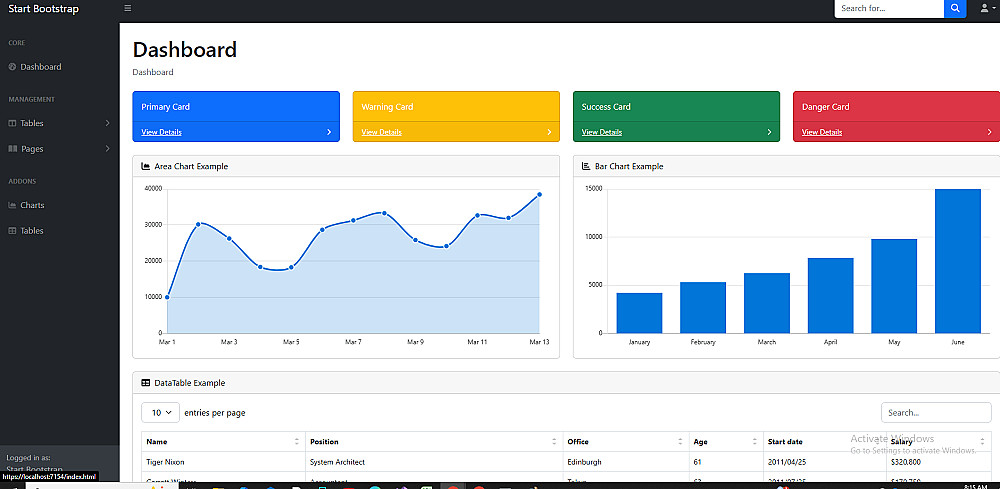Image resolution: width=1000 pixels, height=489 pixels.
Task: Click the 'February' label under the bar chart
Action: pos(703,342)
